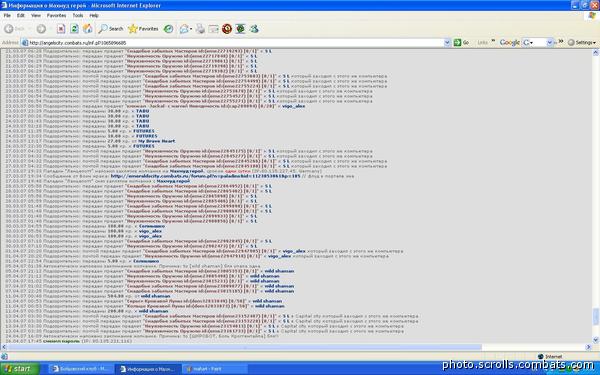
Task: Open the My Brave Heart player link
Action: pyautogui.click(x=157, y=141)
